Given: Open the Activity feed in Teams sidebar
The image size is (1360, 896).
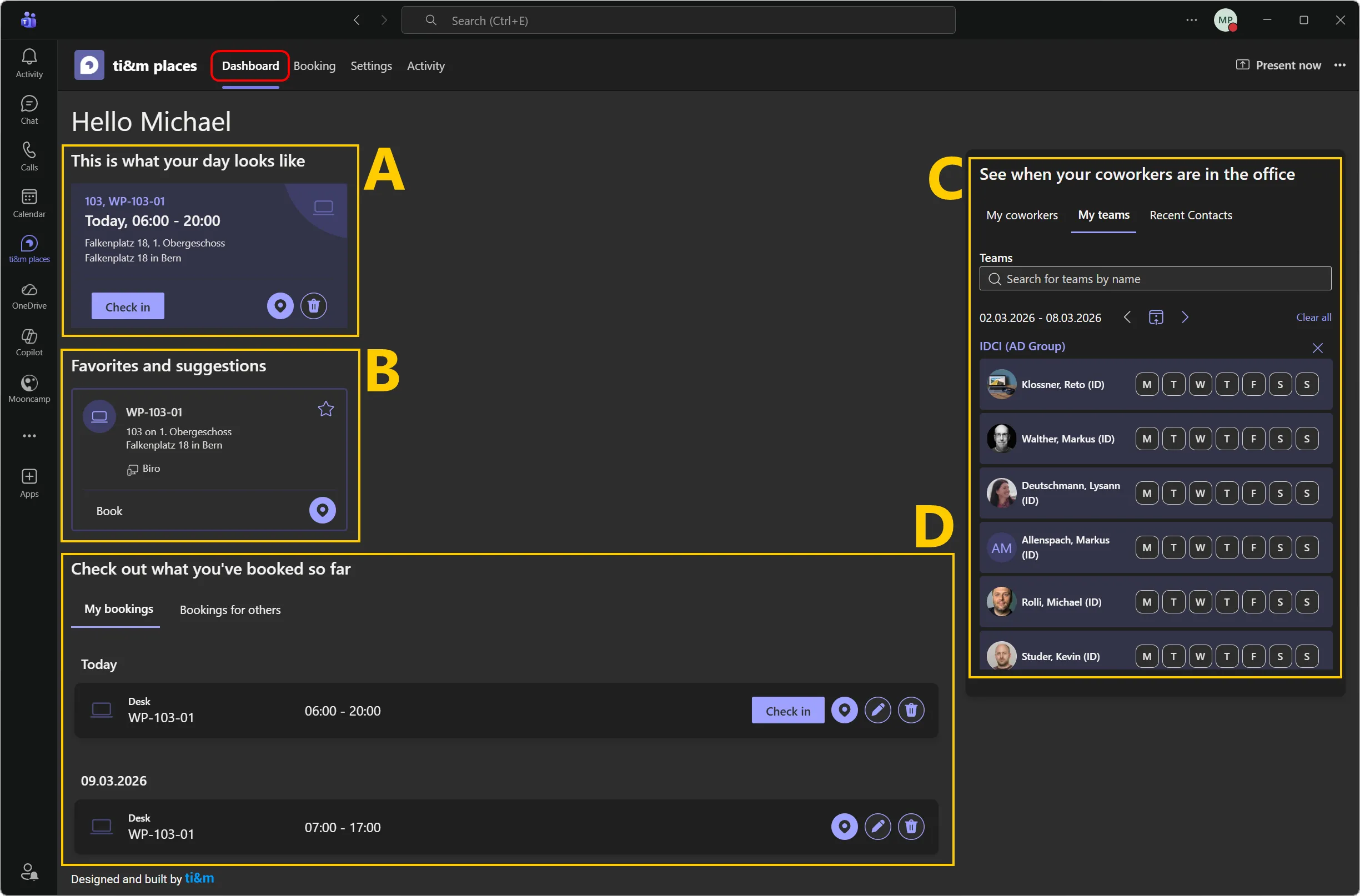Looking at the screenshot, I should pyautogui.click(x=29, y=63).
